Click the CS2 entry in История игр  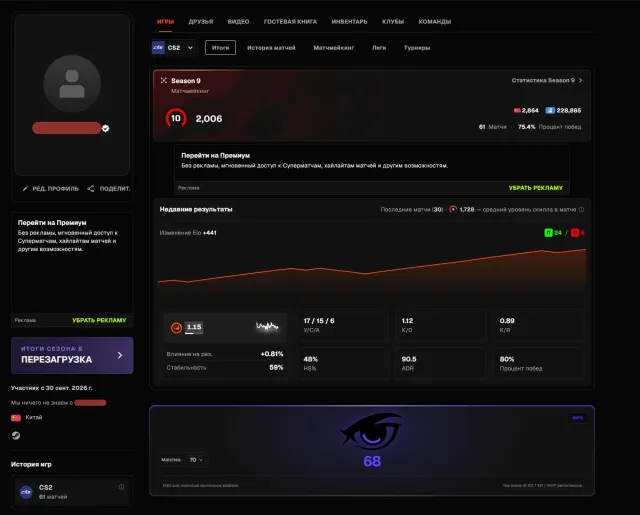[x=72, y=492]
